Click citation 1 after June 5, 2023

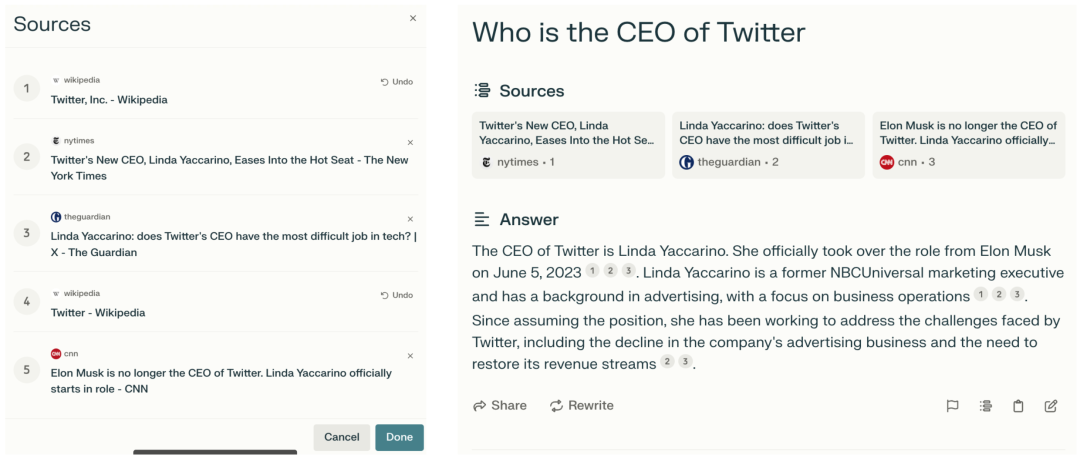pos(592,271)
